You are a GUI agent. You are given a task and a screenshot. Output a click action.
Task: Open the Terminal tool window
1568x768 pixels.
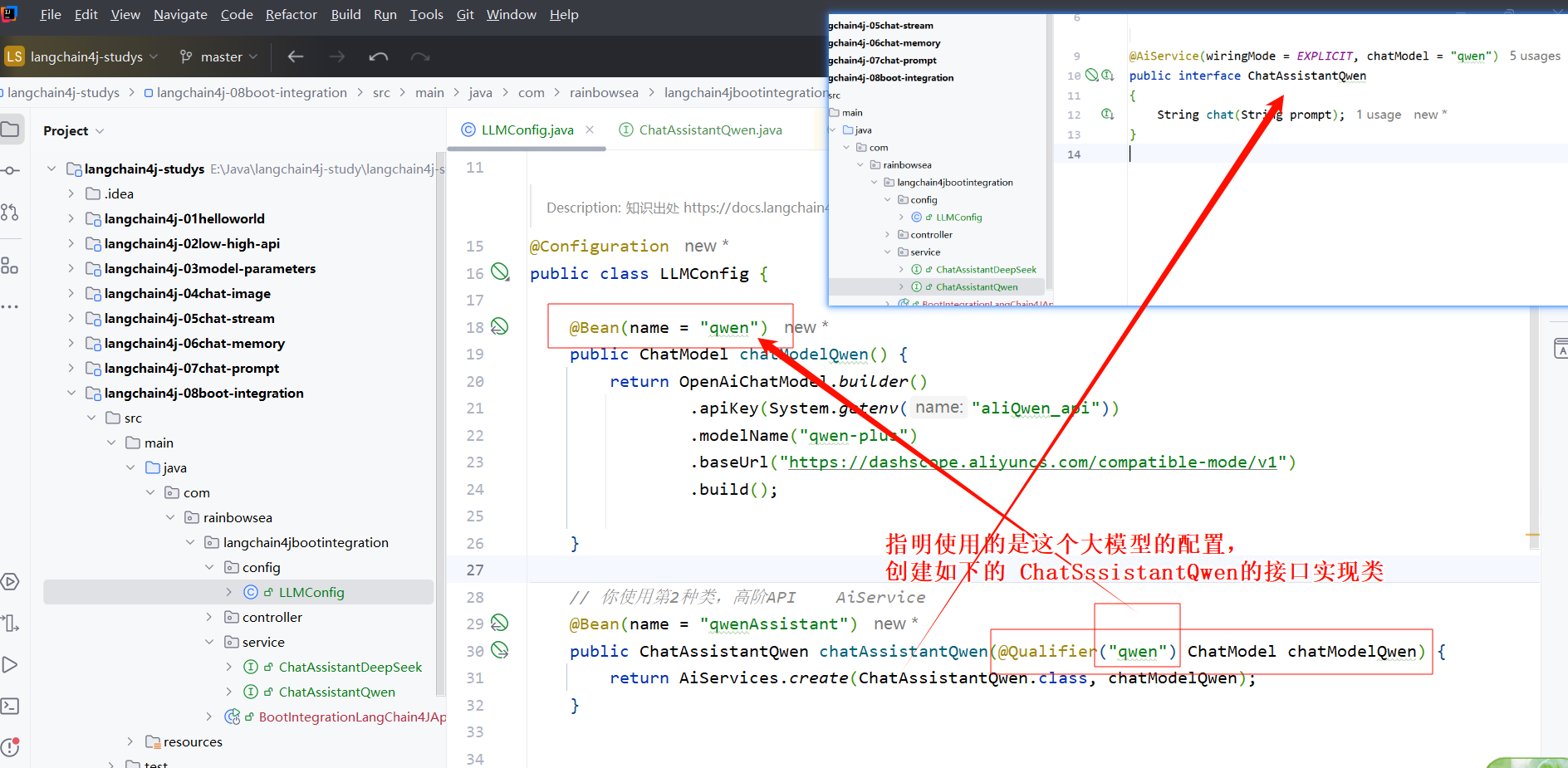(12, 706)
